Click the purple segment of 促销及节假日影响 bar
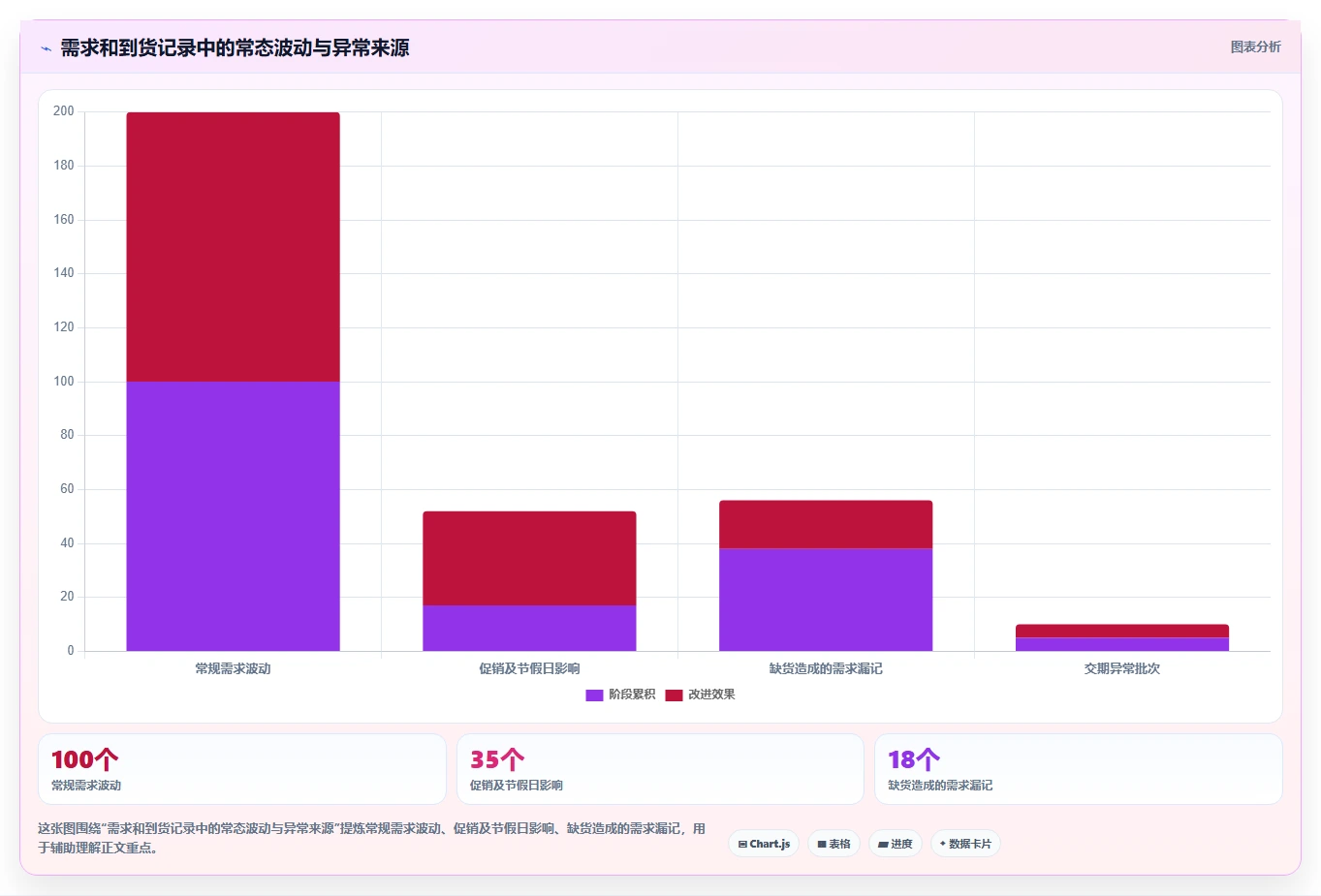 click(x=529, y=628)
